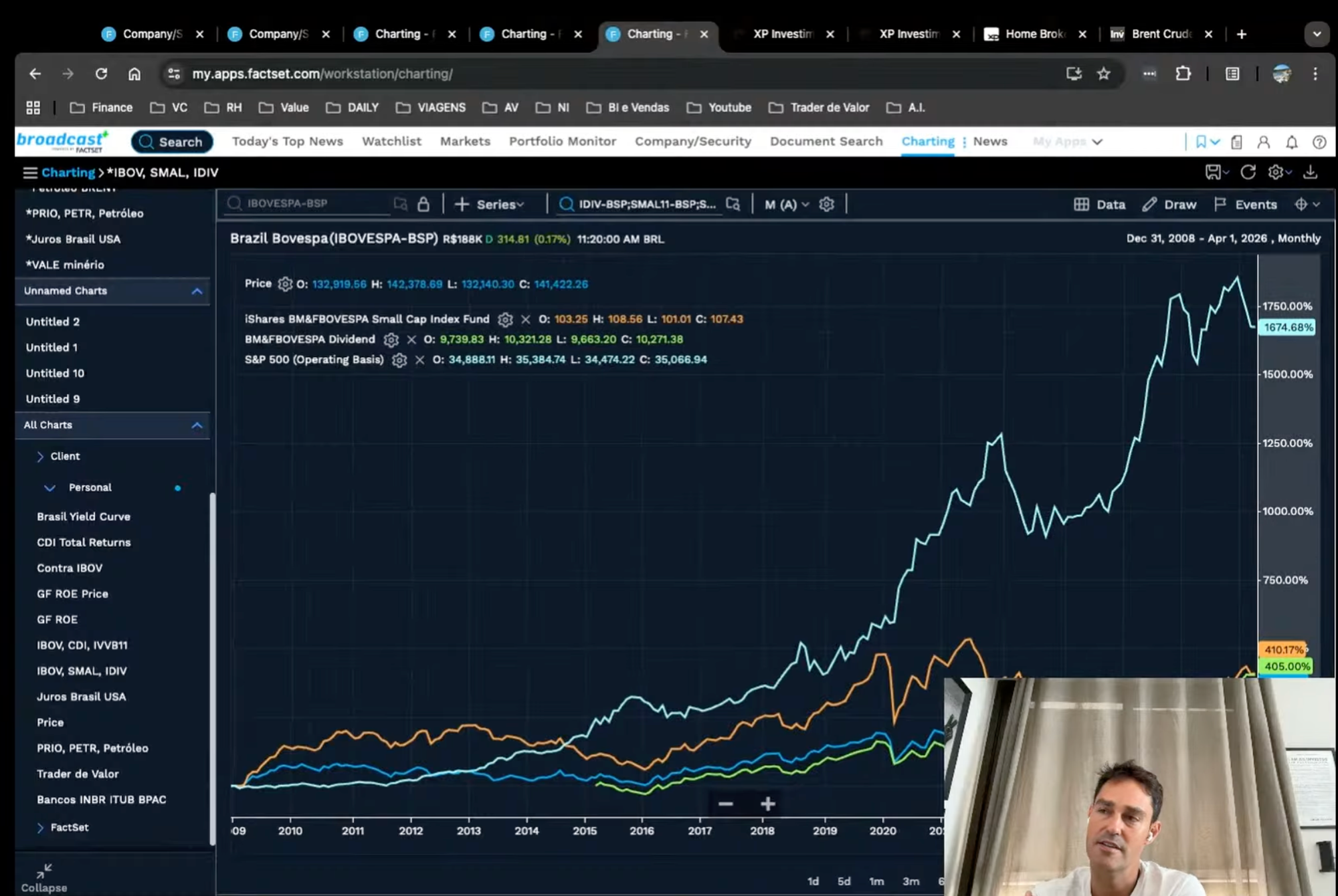This screenshot has height=896, width=1338.
Task: Open the chart settings gear at top right
Action: 1275,173
